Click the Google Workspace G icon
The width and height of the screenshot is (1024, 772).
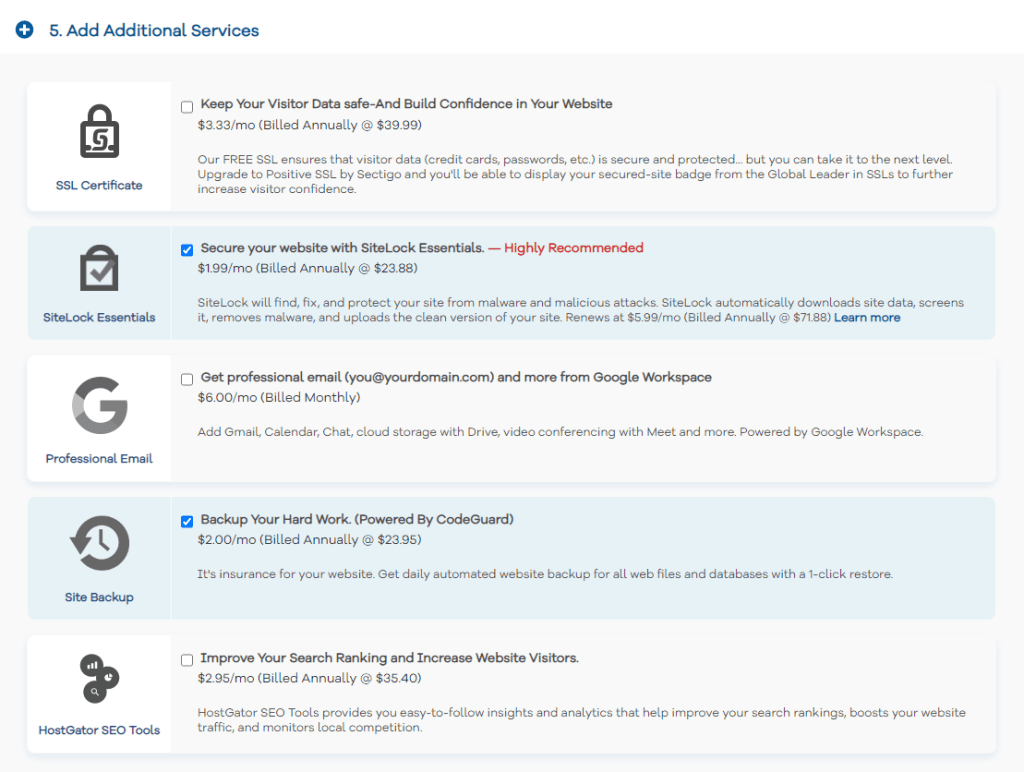click(98, 404)
